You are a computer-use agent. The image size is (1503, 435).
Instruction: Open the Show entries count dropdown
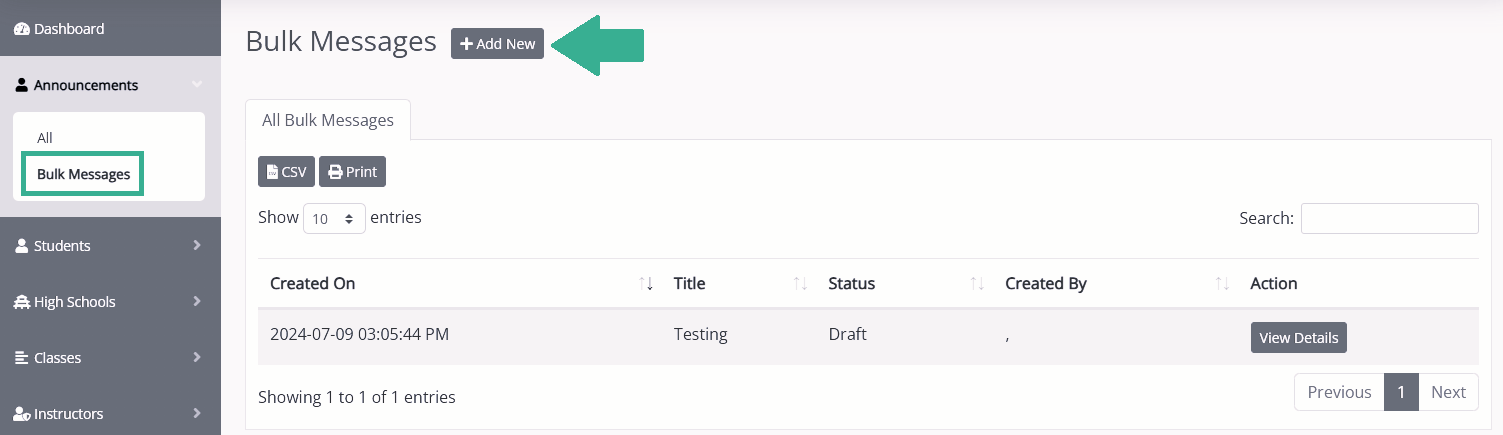(x=334, y=218)
